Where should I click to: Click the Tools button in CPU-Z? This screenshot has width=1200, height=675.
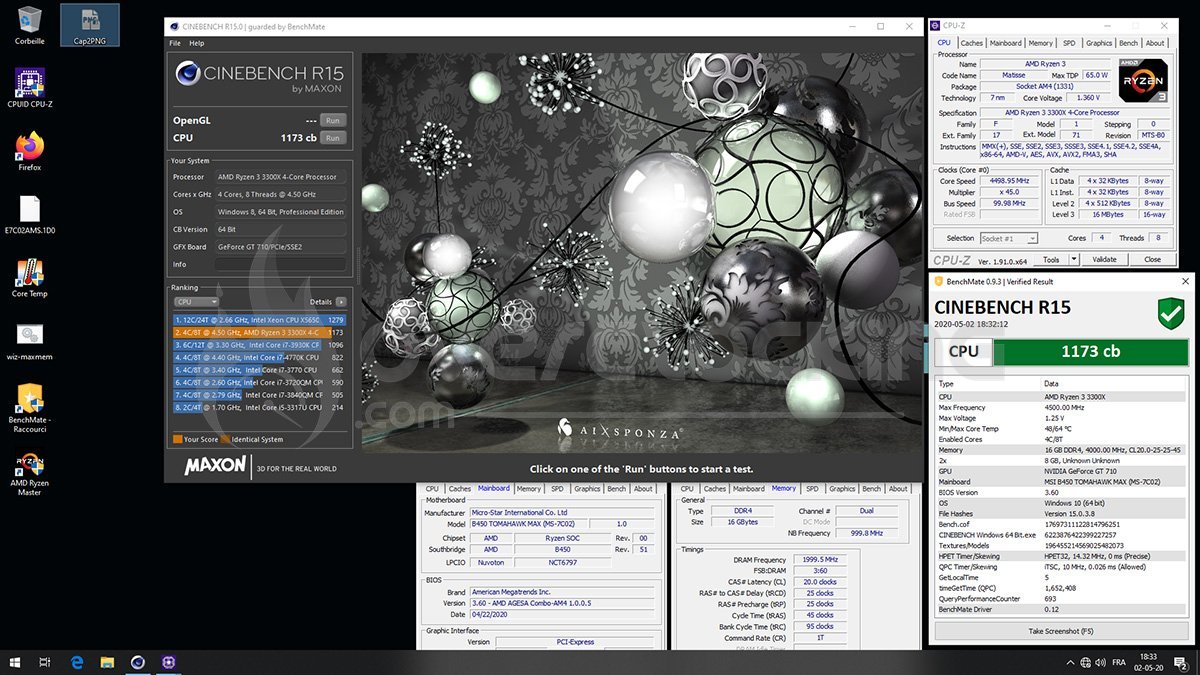[x=1051, y=259]
